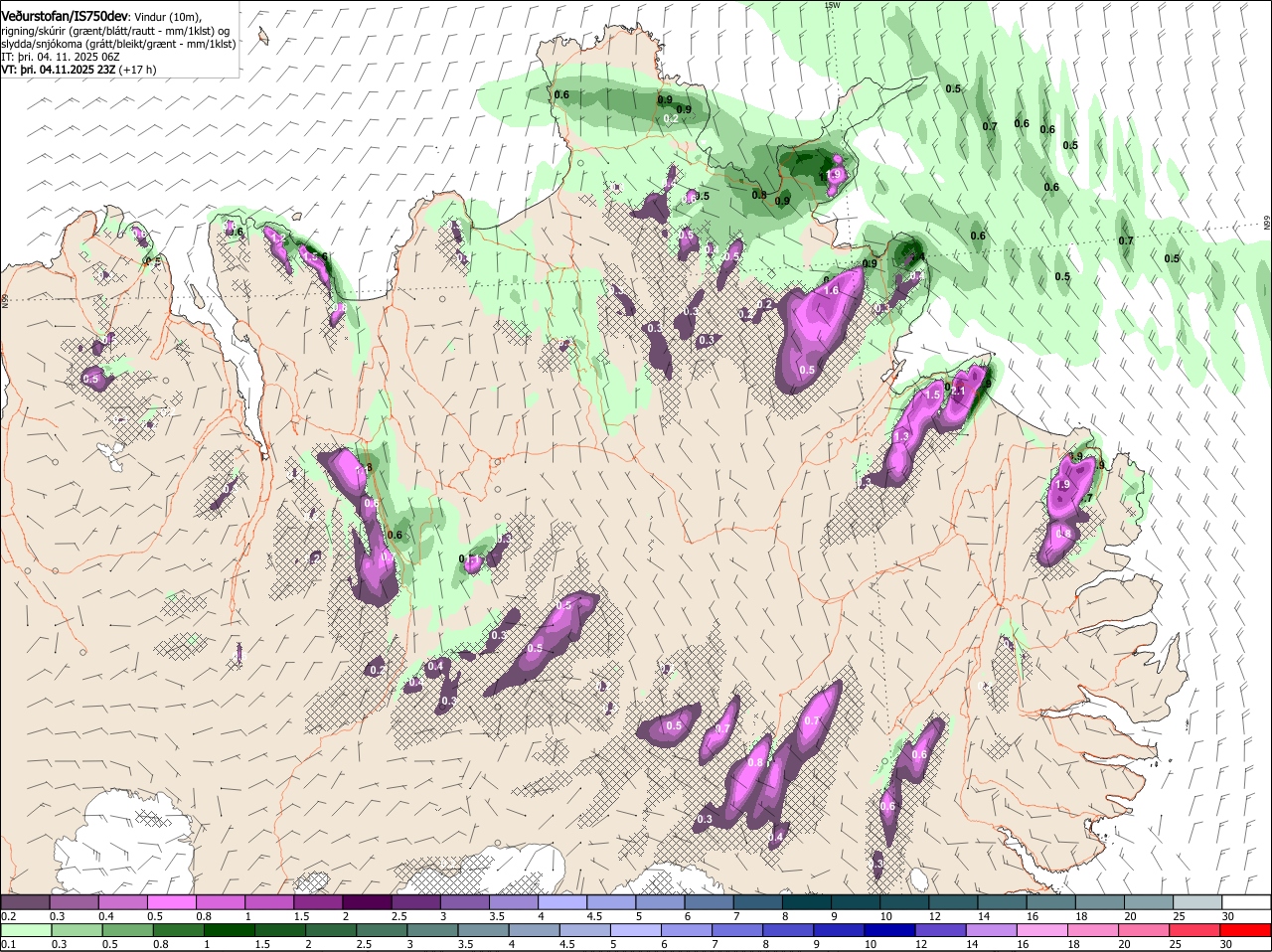This screenshot has width=1272, height=952.
Task: Select the lavender 4–4.5 snow legend swatch
Action: pyautogui.click(x=564, y=901)
